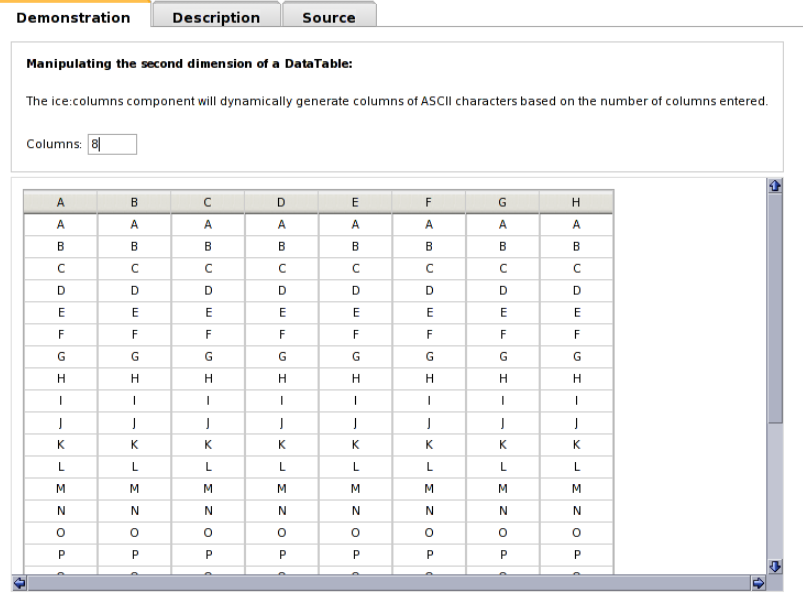Select the column D header
803x603 pixels.
[x=282, y=203]
